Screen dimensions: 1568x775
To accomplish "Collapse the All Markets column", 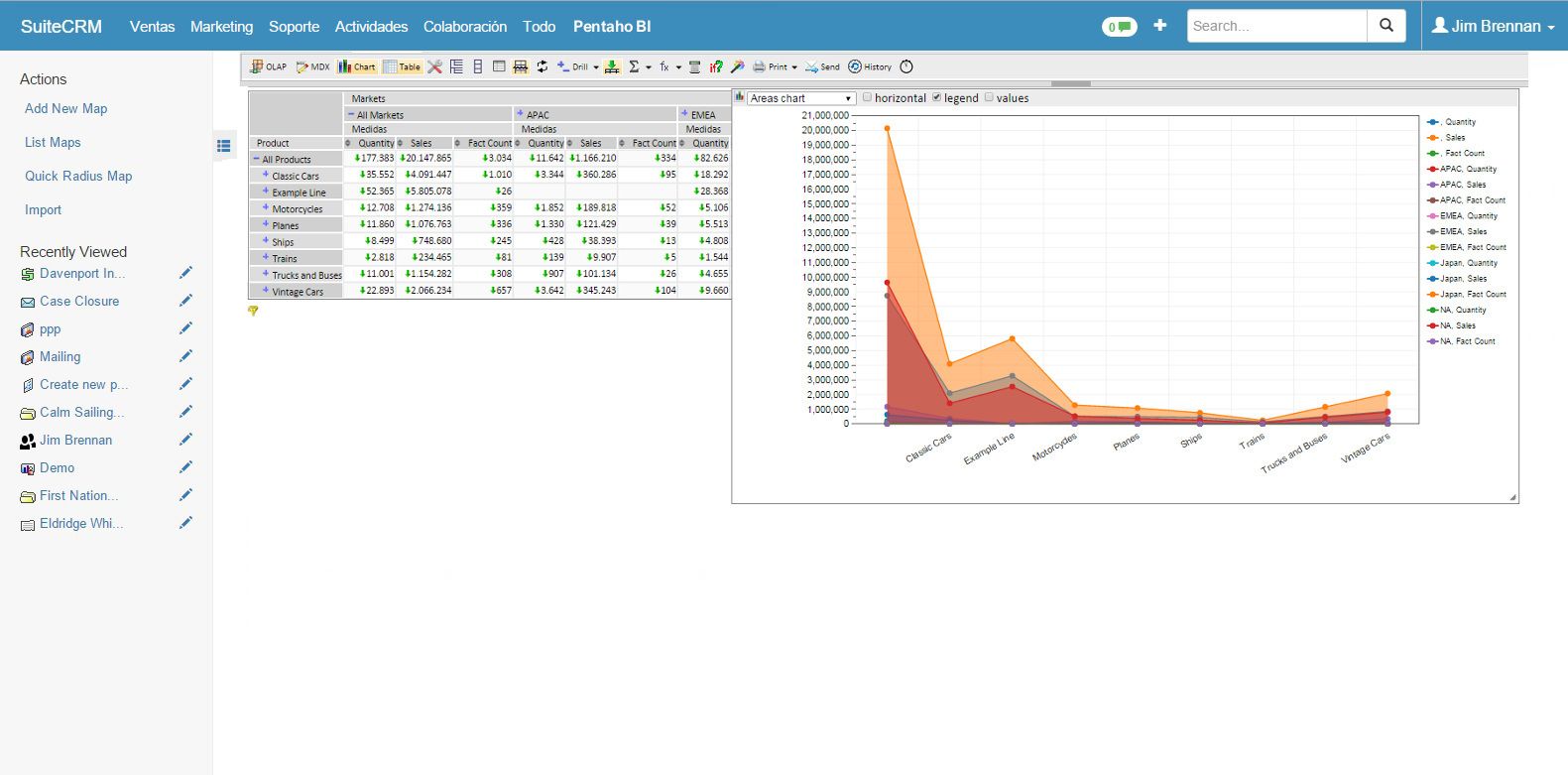I will (350, 114).
